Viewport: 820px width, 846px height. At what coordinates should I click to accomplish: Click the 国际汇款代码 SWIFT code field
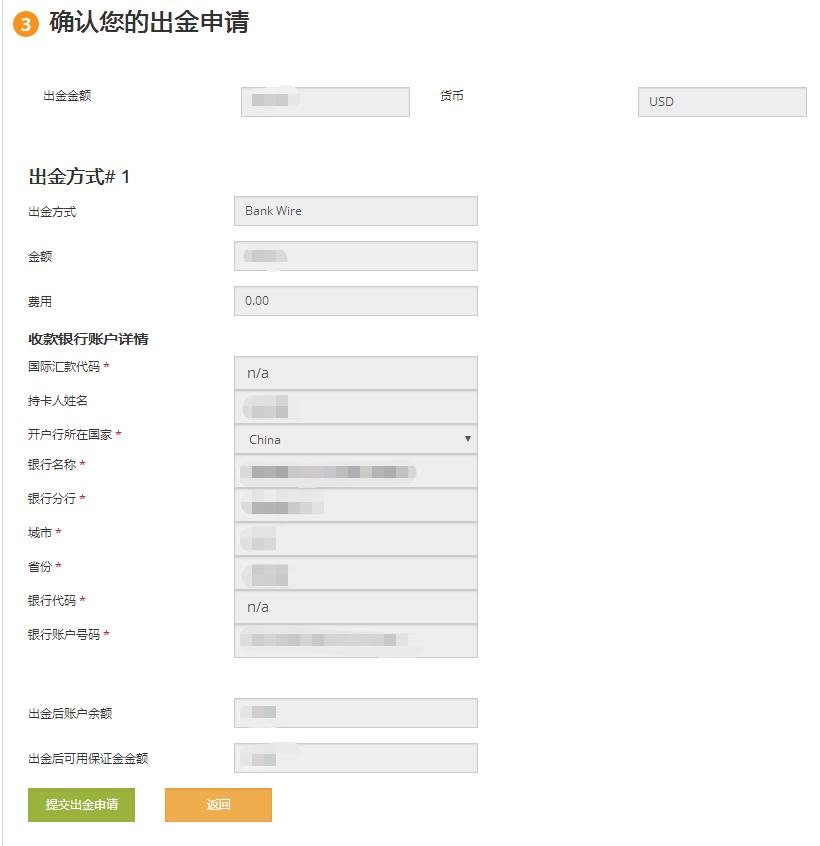pos(355,372)
